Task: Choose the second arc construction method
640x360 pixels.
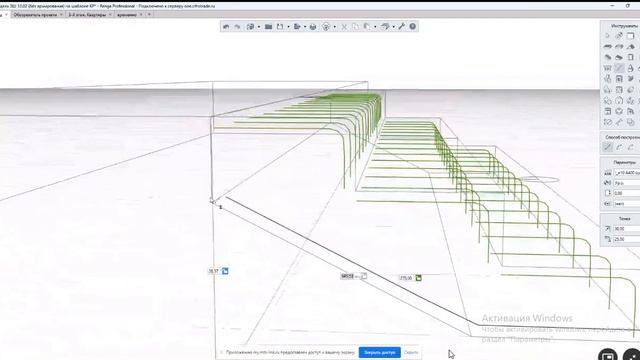Action: tap(631, 147)
